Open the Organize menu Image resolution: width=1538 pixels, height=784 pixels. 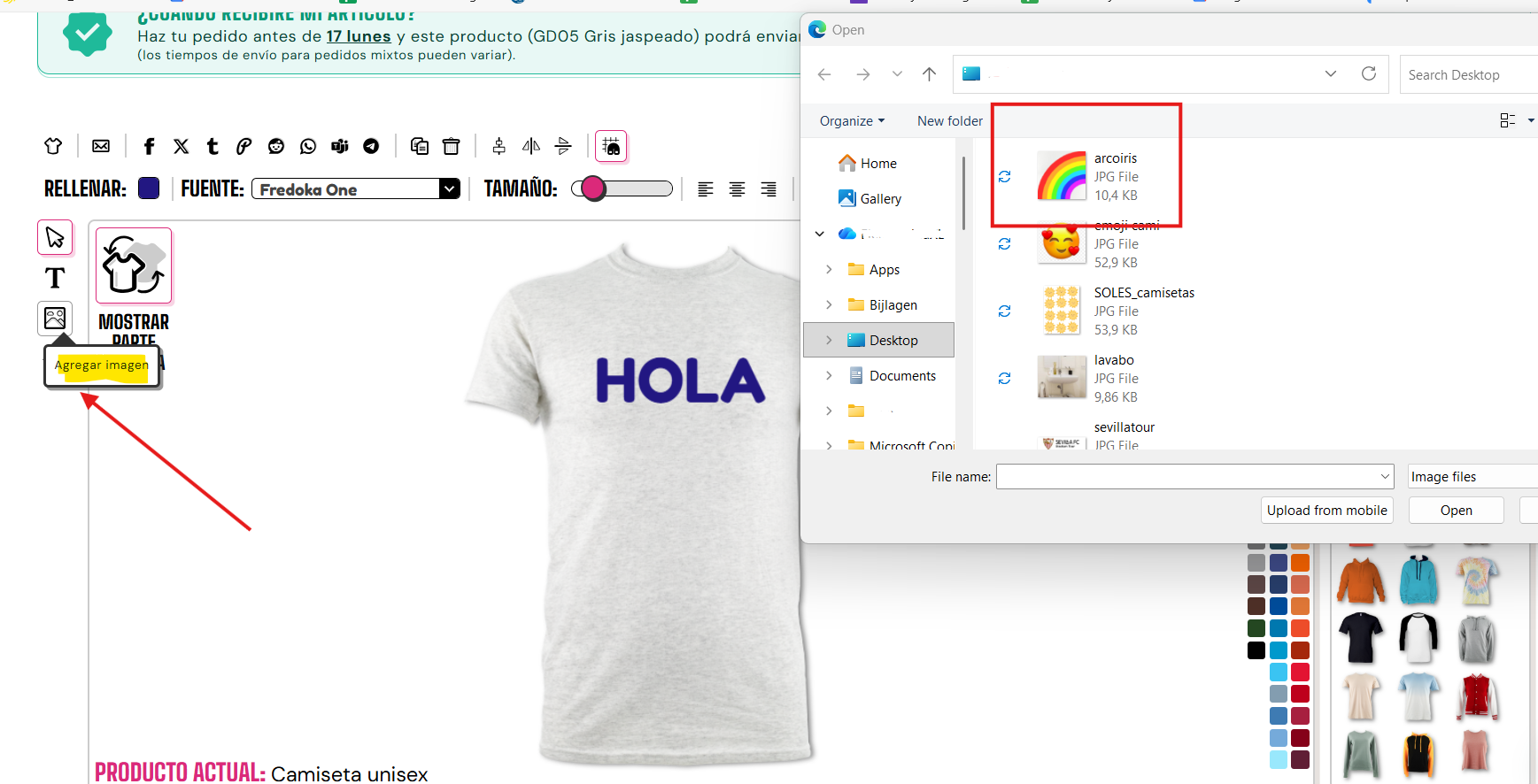coord(851,121)
